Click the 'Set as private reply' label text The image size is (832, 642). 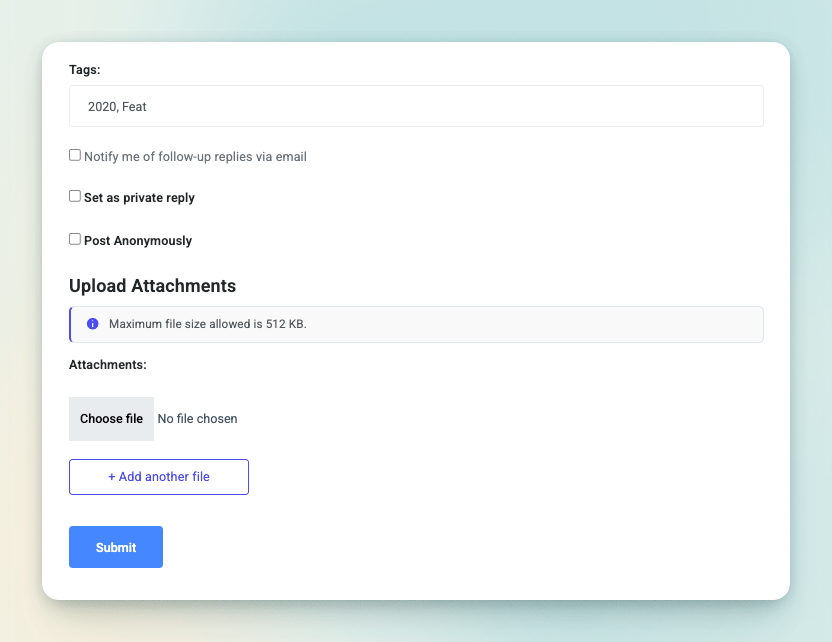(139, 198)
